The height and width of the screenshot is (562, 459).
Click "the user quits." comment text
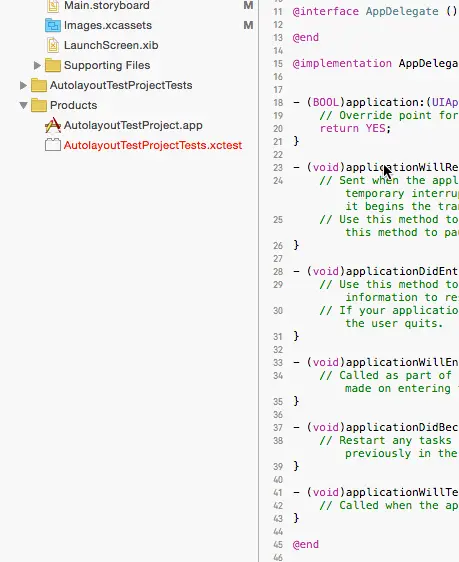point(394,323)
